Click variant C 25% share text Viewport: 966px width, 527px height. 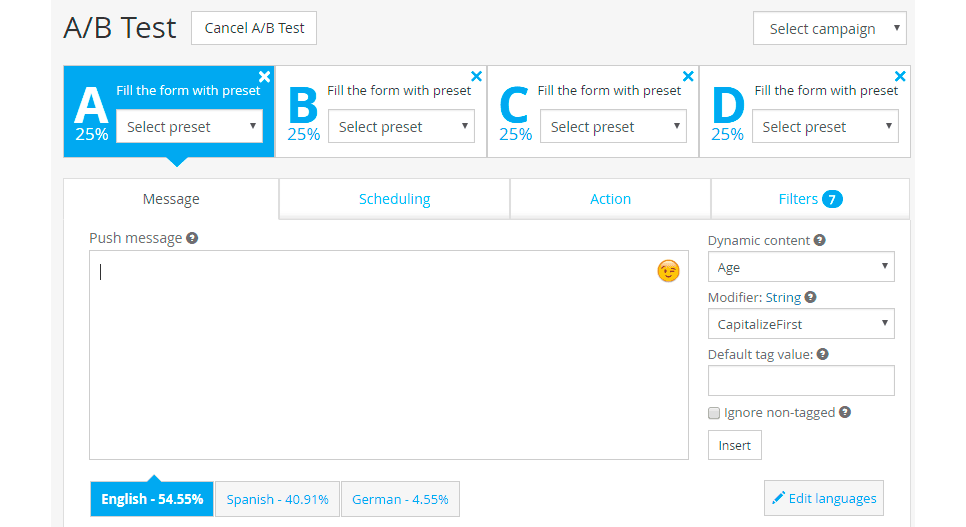point(516,134)
